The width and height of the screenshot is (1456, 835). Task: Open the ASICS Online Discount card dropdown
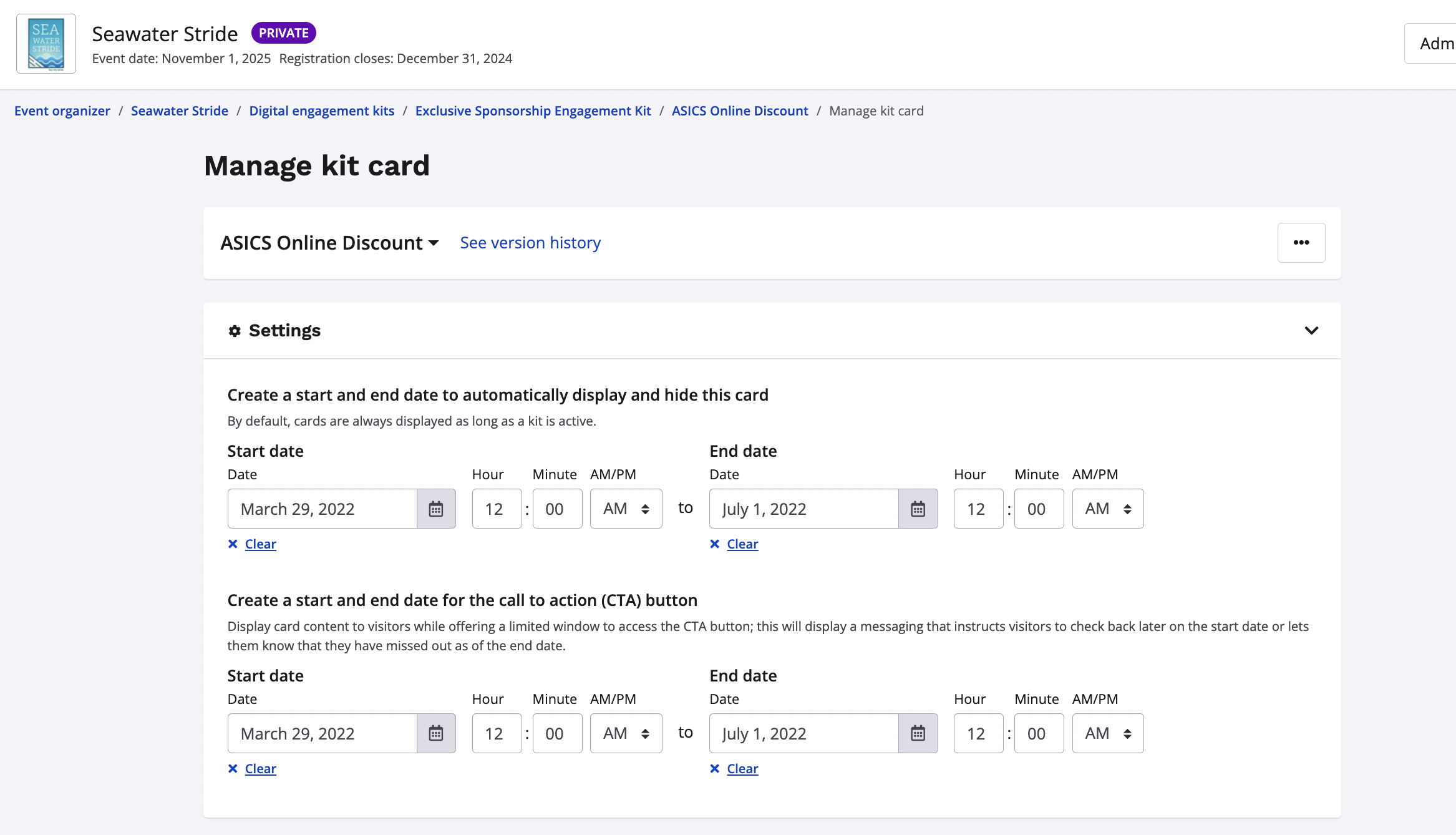click(x=329, y=243)
